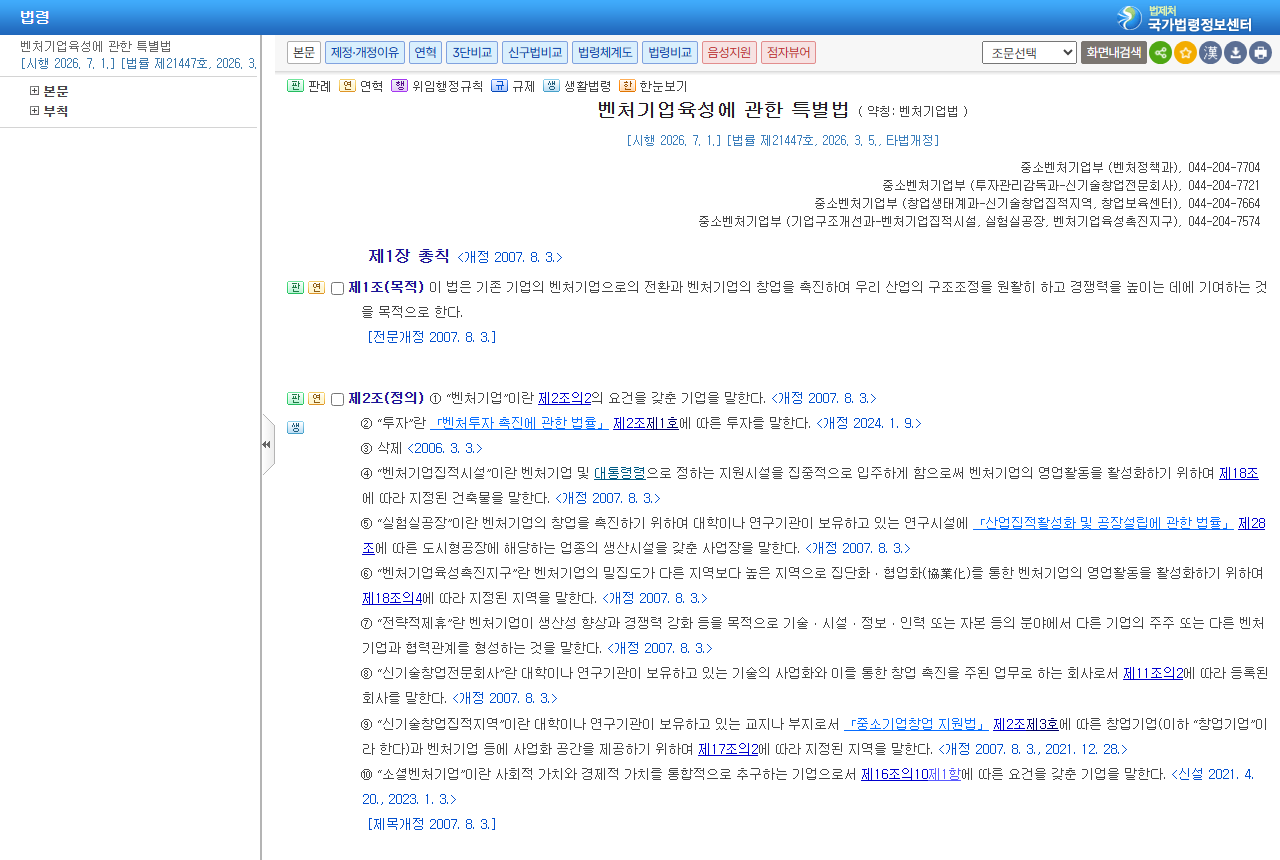Select 벤처기업육성에 관한 특별법 in the sidebar
Viewport: 1280px width, 860px height.
tap(96, 46)
